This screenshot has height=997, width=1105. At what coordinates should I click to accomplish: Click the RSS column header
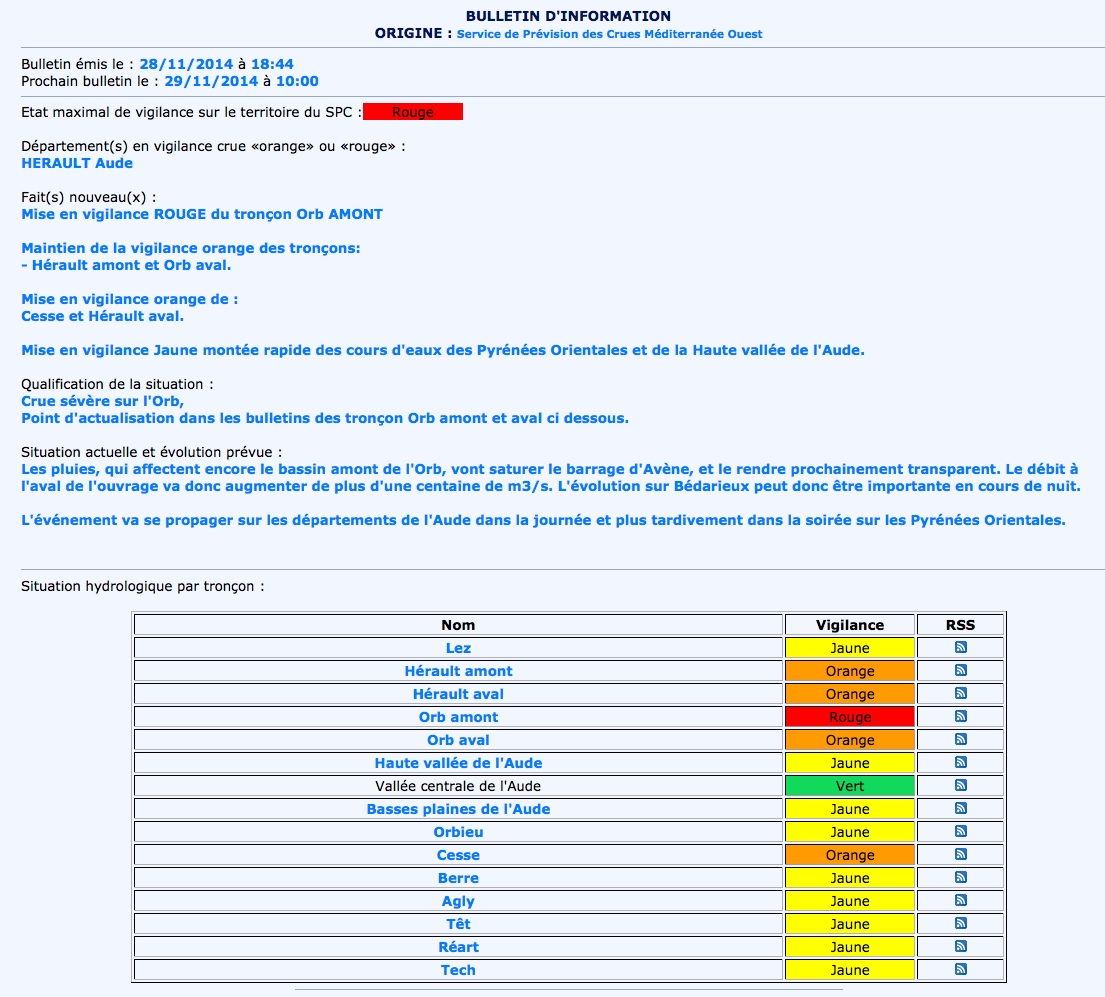(961, 625)
